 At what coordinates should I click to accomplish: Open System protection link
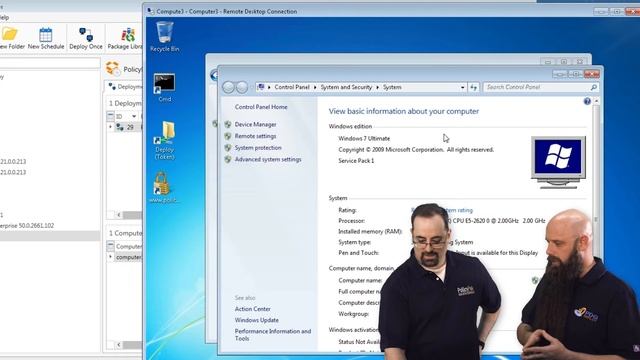pos(258,148)
